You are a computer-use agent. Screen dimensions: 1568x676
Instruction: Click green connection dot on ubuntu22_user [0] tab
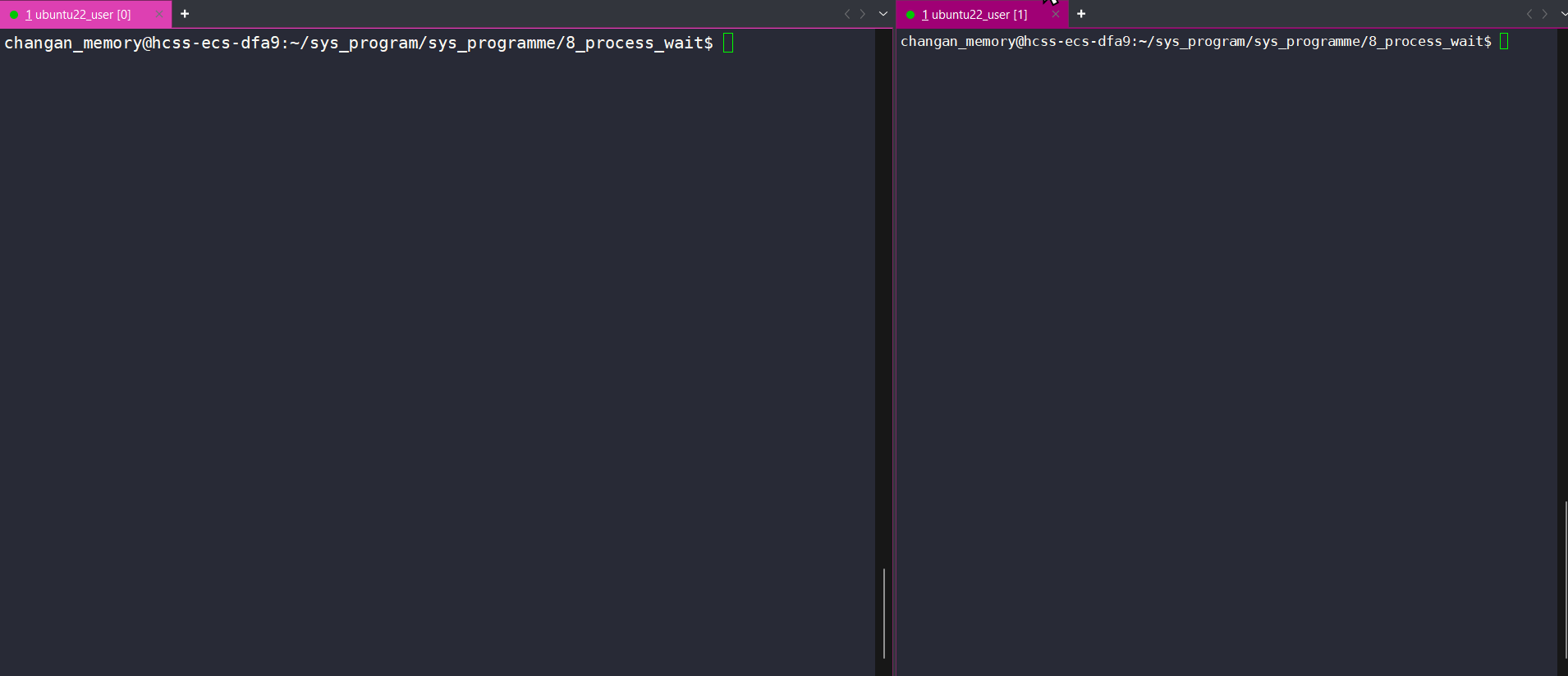click(x=14, y=15)
